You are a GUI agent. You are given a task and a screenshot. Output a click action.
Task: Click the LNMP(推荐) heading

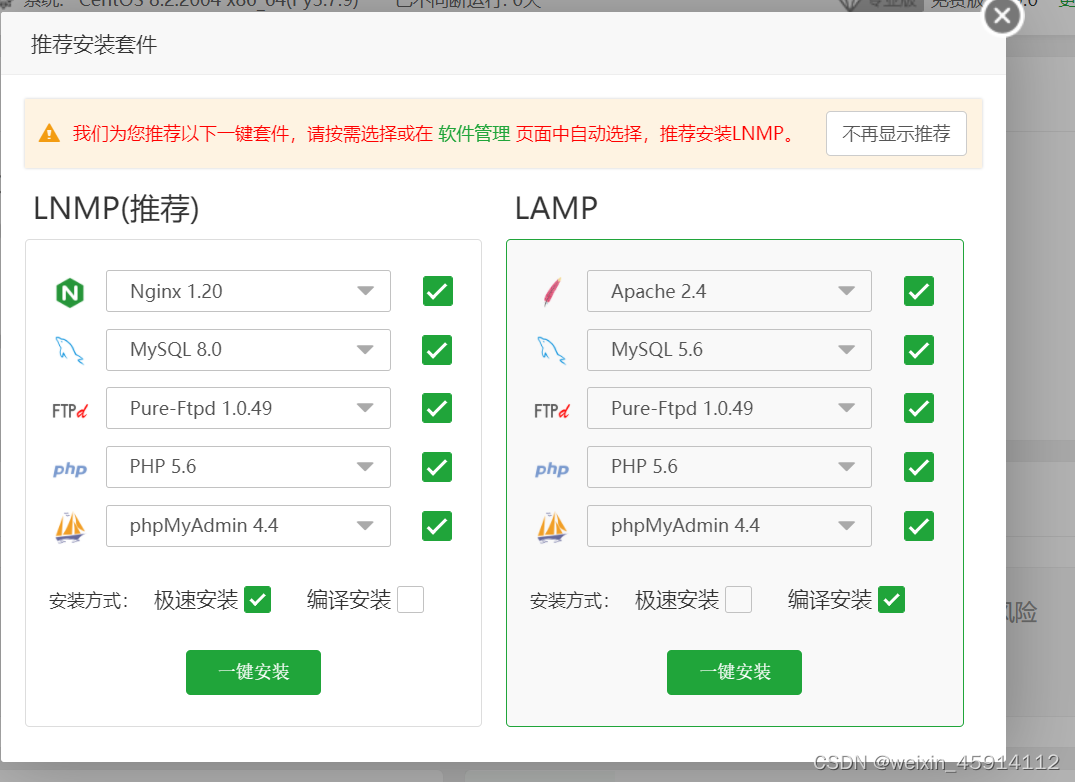[x=116, y=208]
